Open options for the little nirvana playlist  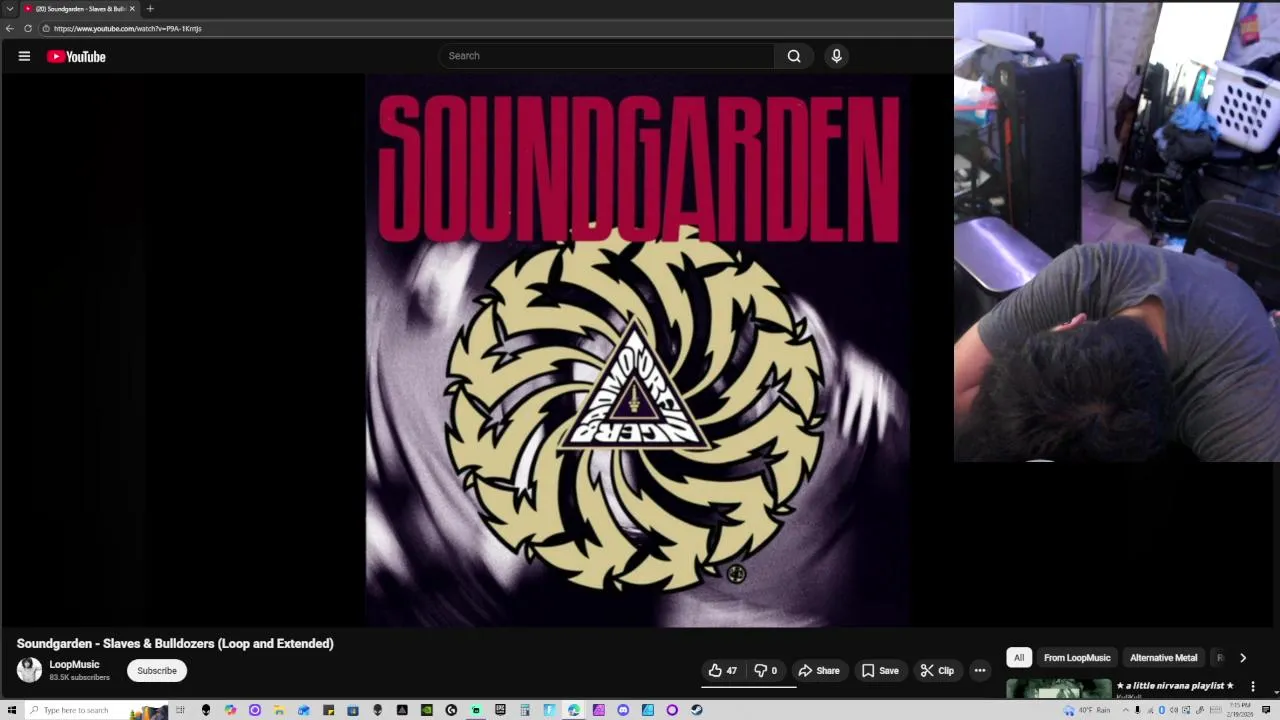(1252, 687)
